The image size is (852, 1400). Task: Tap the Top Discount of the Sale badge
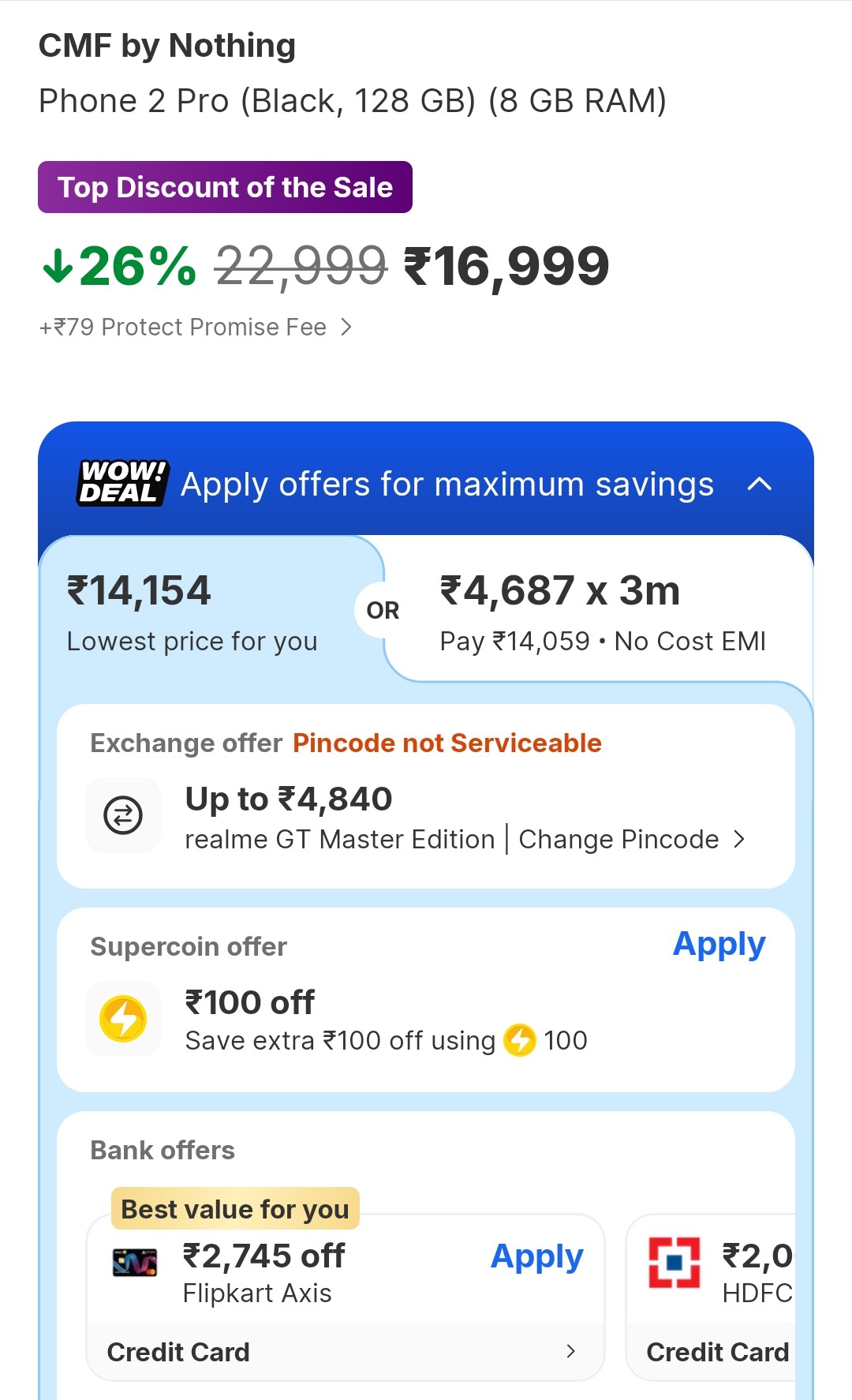coord(225,187)
